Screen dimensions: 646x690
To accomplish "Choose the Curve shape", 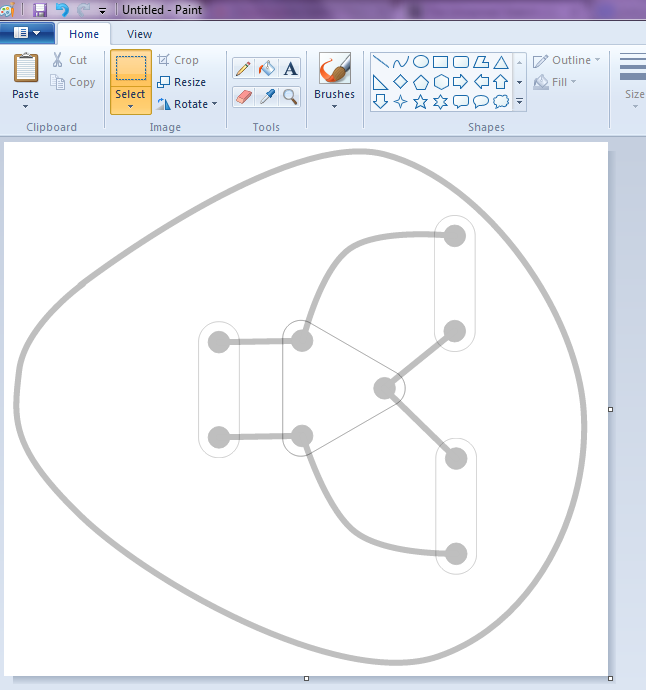I will tap(400, 62).
